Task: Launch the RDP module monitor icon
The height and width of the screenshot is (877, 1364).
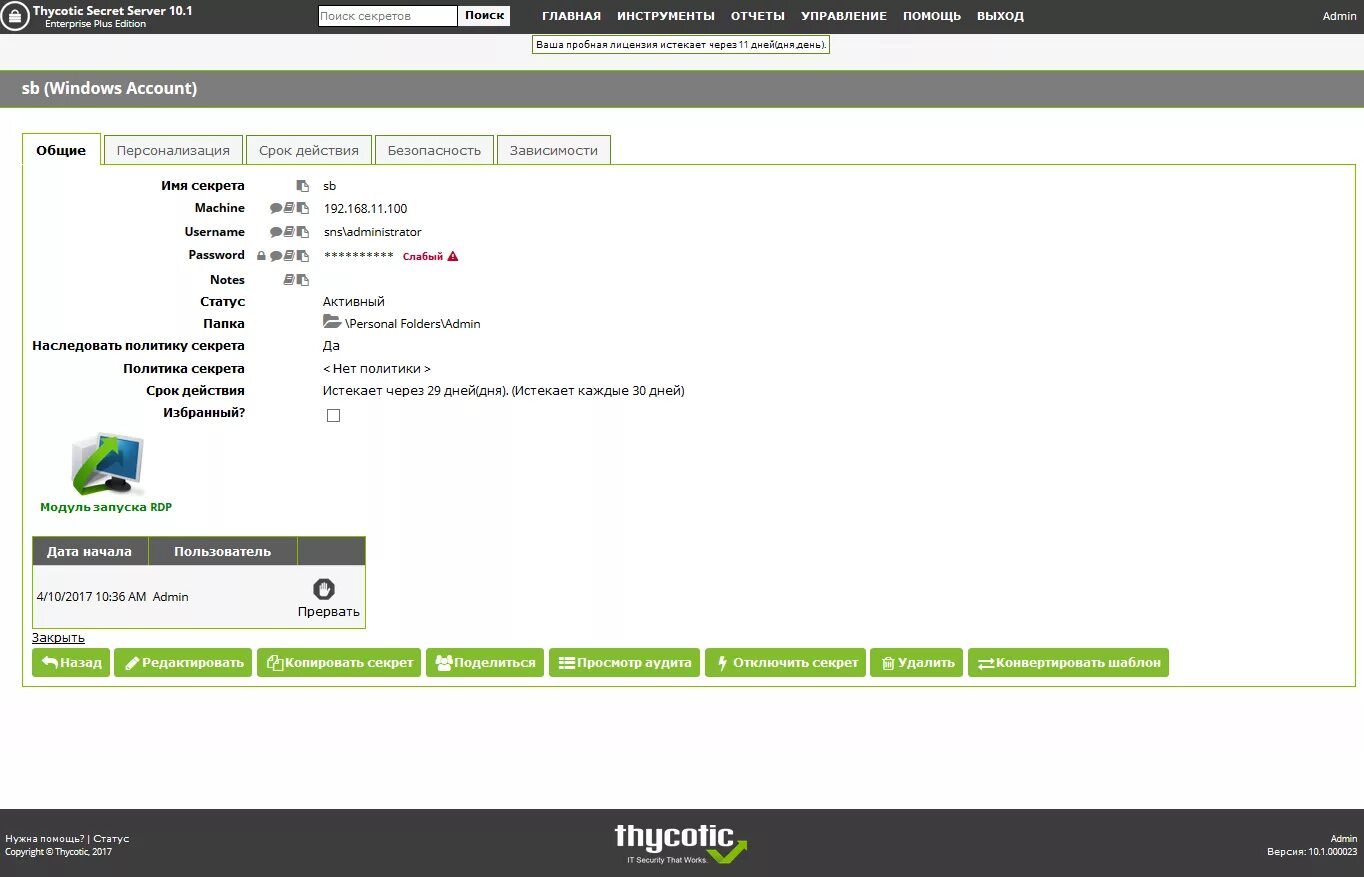Action: click(x=107, y=464)
